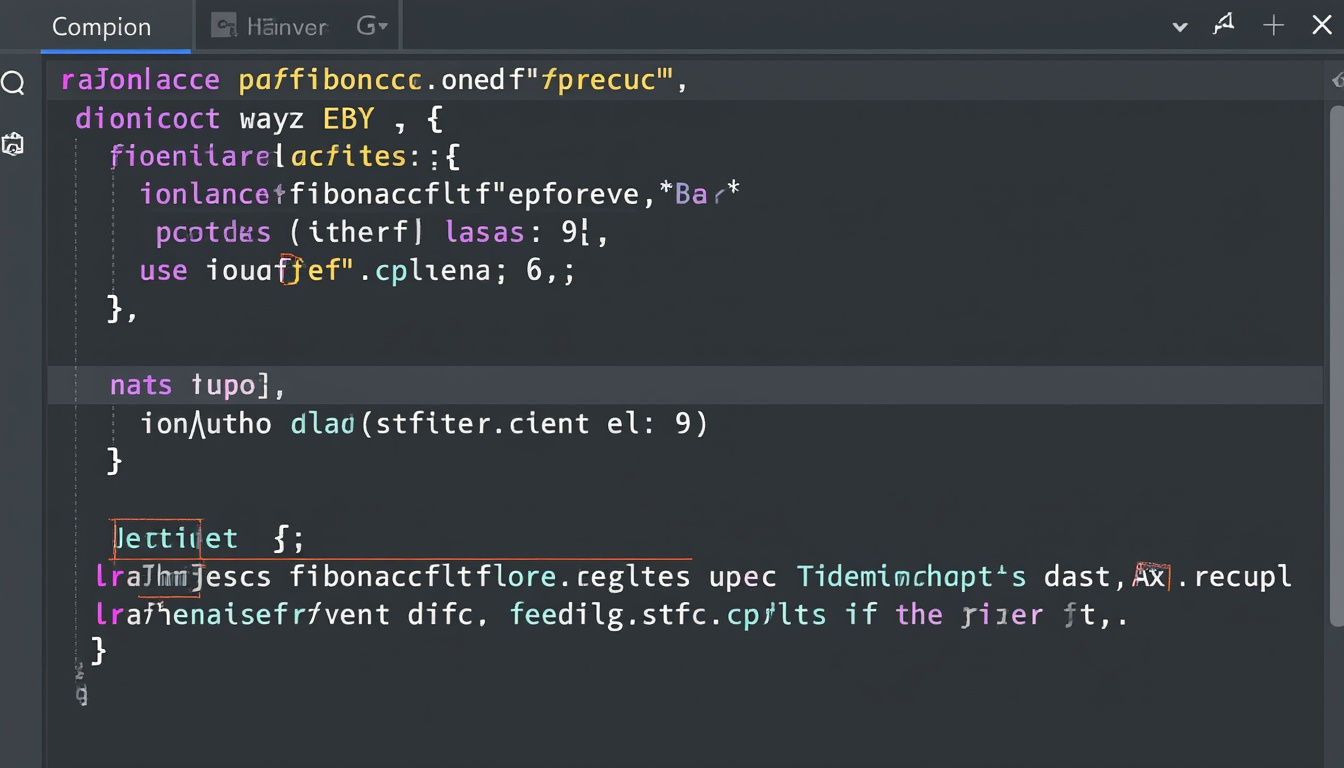Switch to the Compion tab
The image size is (1344, 768).
click(x=101, y=27)
